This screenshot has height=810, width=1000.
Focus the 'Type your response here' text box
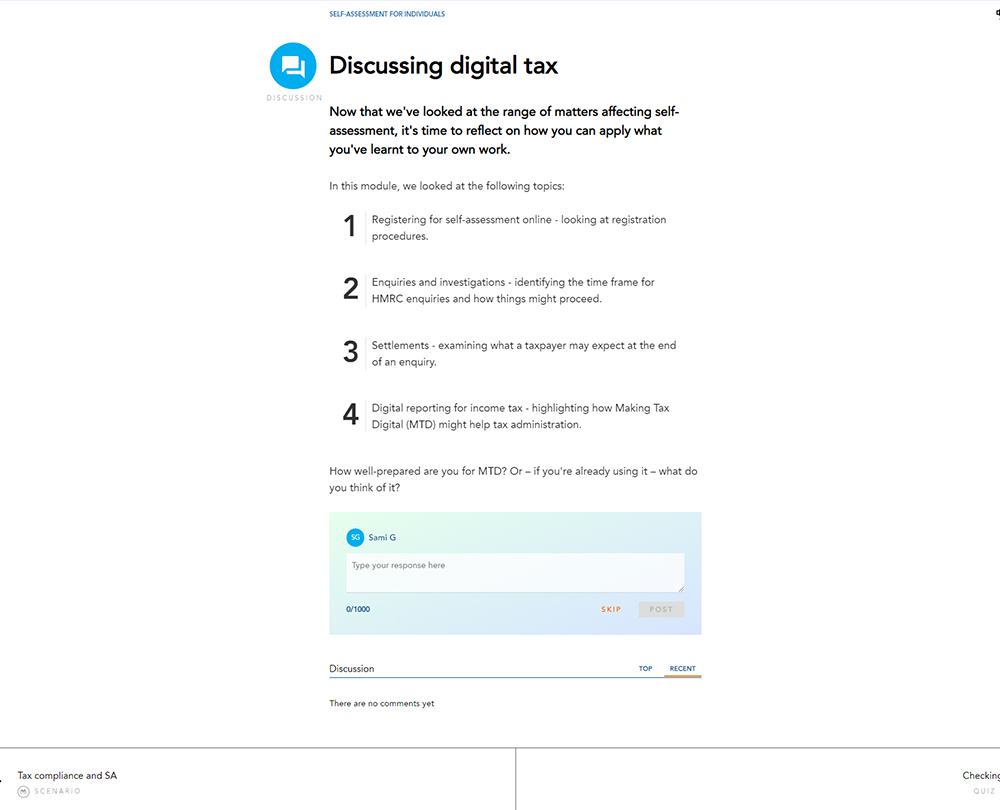pyautogui.click(x=515, y=572)
